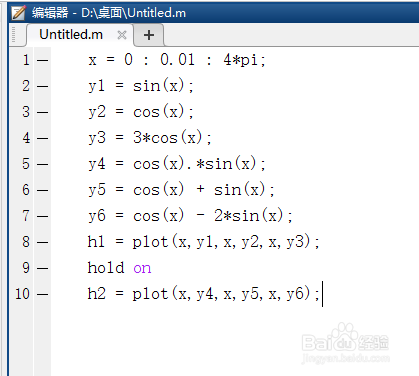Click line number 1 in gutter

pyautogui.click(x=26, y=60)
